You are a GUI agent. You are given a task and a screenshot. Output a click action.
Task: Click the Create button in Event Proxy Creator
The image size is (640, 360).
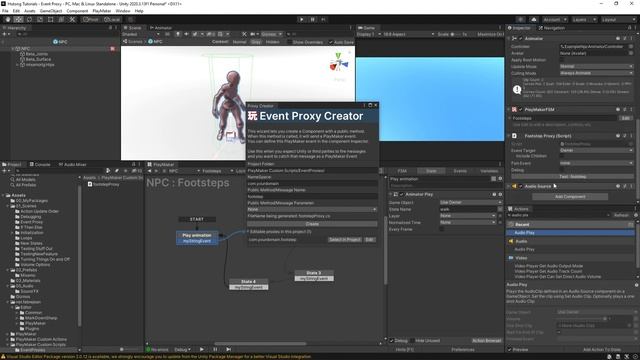(312, 224)
